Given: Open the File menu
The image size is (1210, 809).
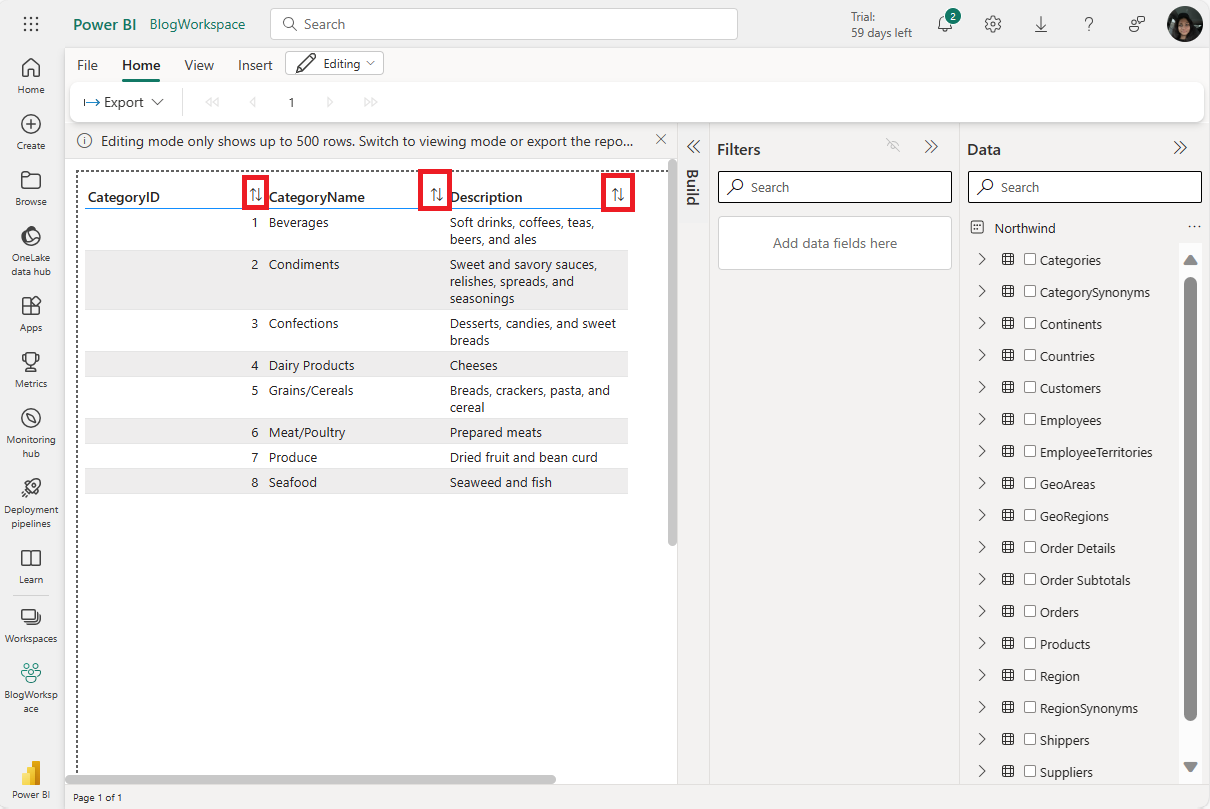Looking at the screenshot, I should pos(88,65).
